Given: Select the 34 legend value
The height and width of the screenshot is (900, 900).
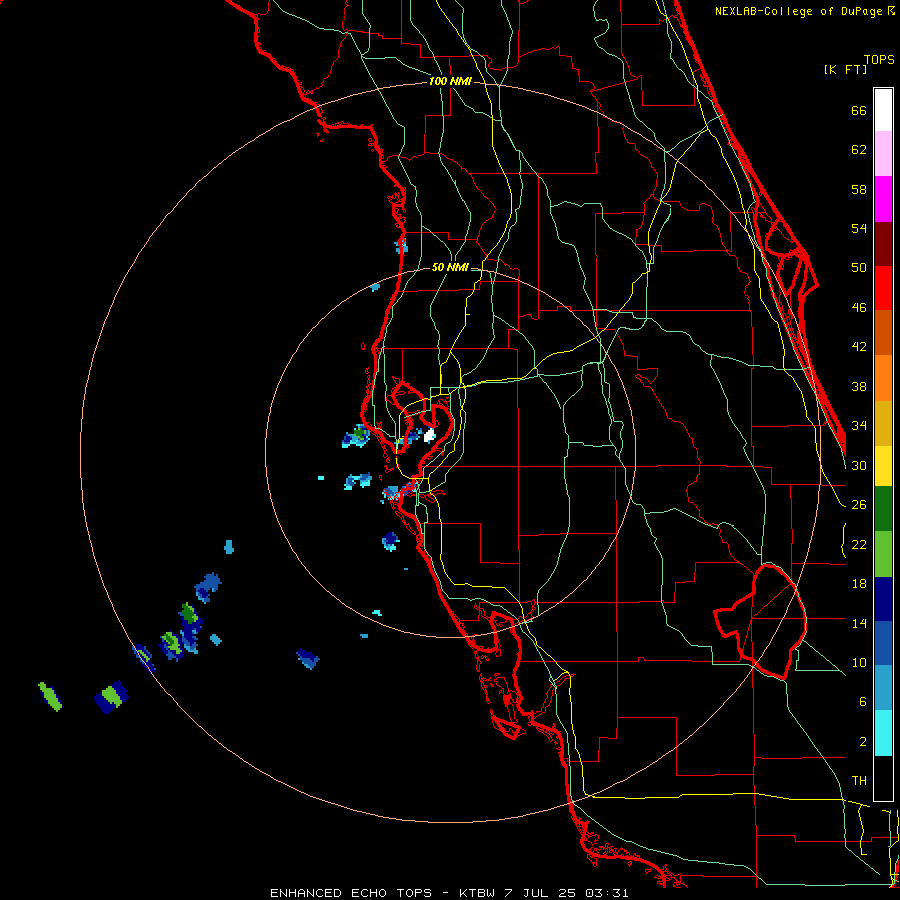Looking at the screenshot, I should click(859, 425).
